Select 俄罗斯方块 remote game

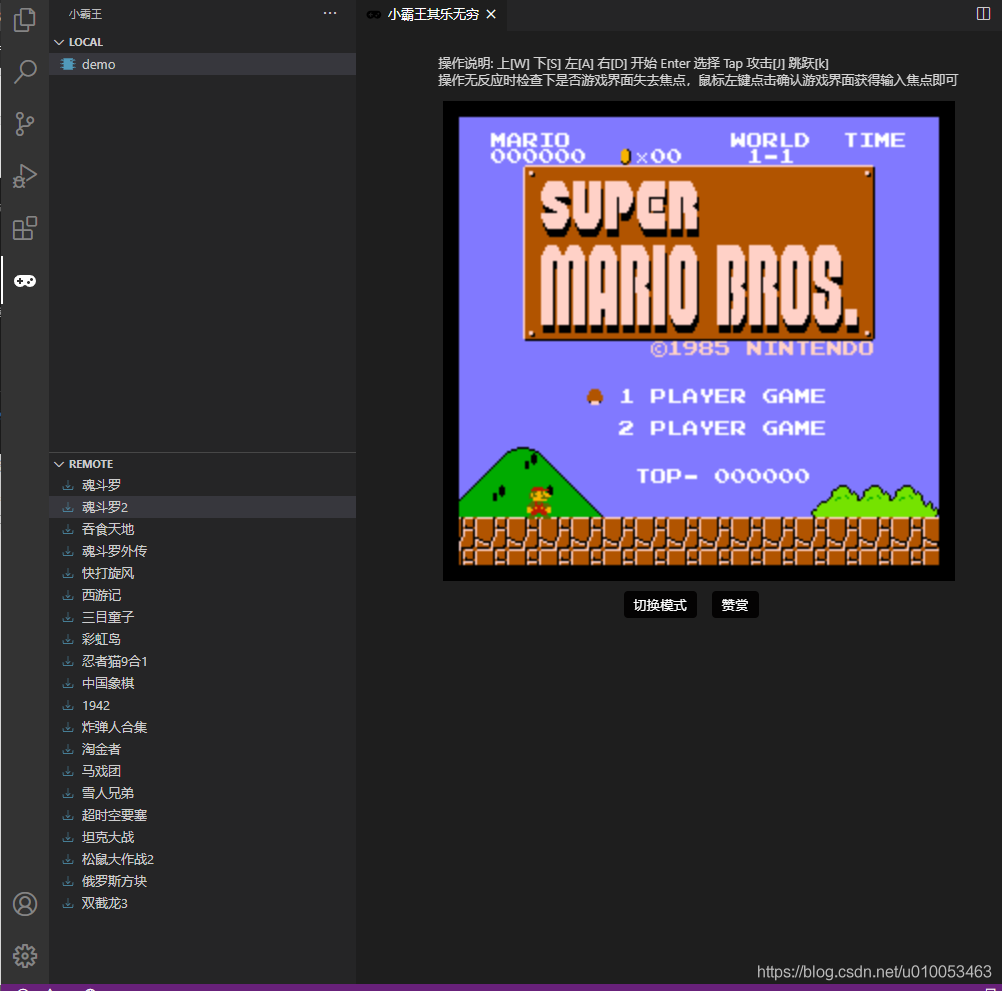(x=203, y=882)
